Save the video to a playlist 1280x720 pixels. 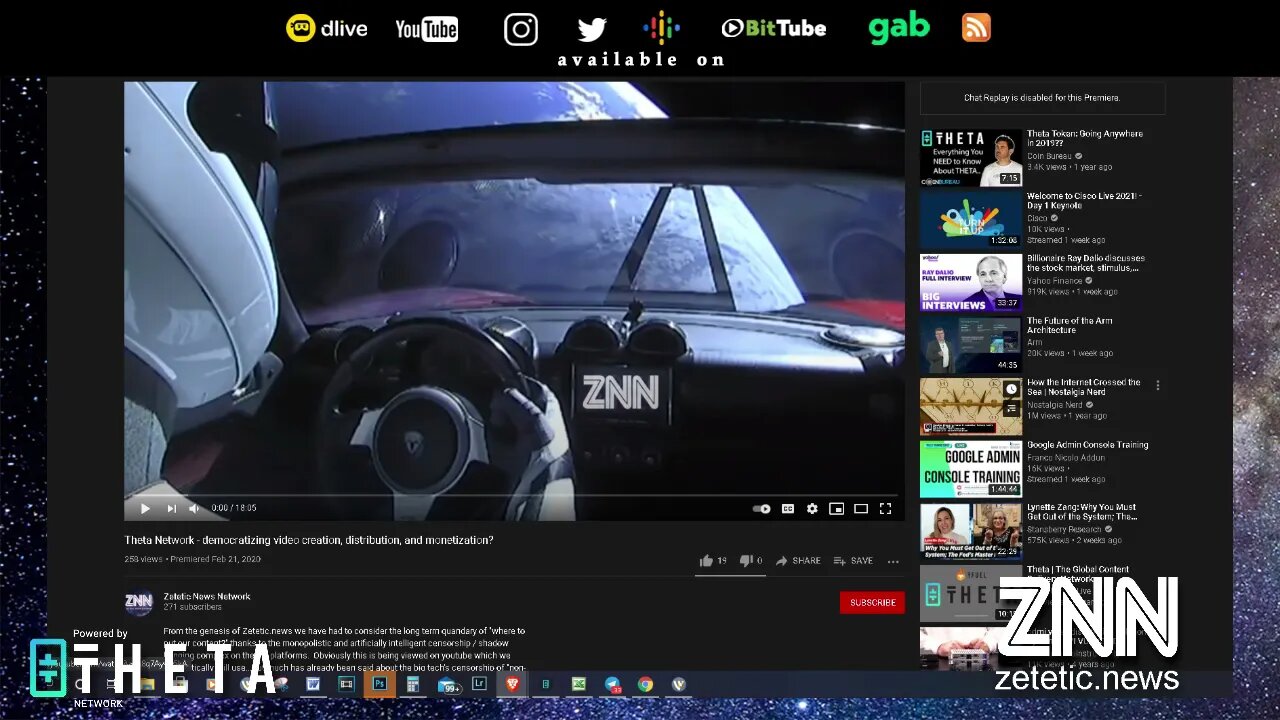(853, 561)
